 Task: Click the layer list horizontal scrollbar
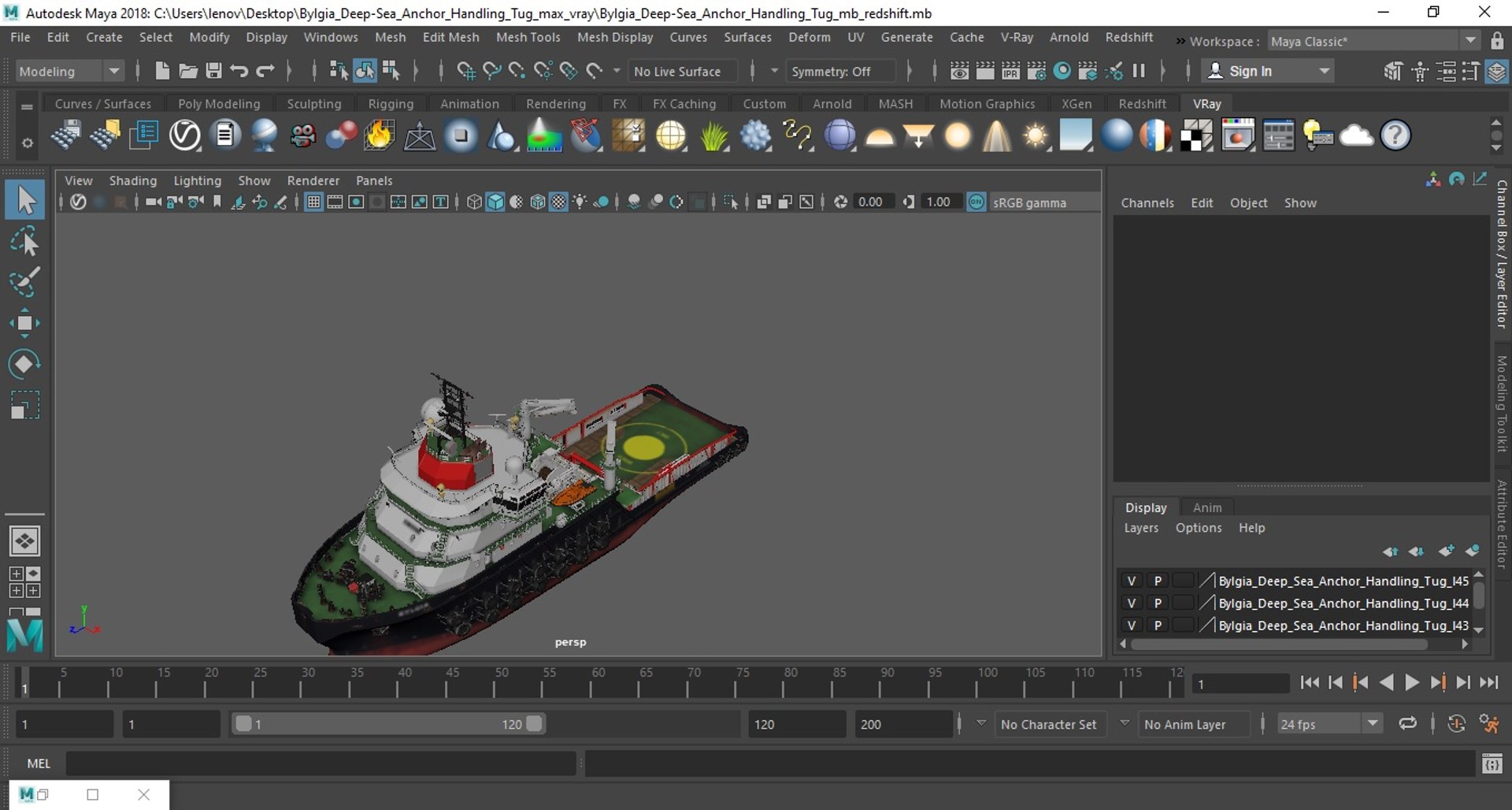pyautogui.click(x=1280, y=644)
